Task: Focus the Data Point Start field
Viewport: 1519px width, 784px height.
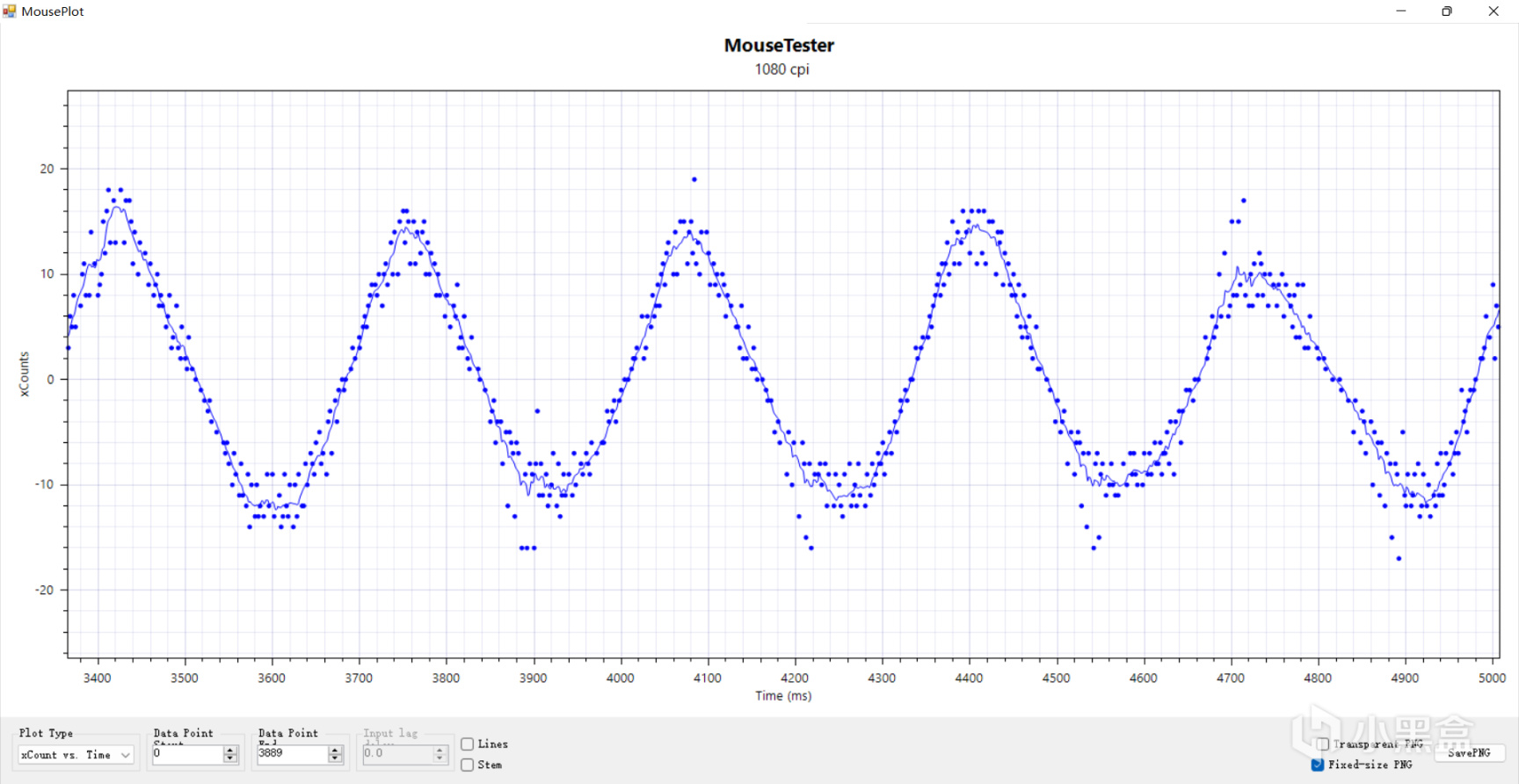Action: [188, 754]
